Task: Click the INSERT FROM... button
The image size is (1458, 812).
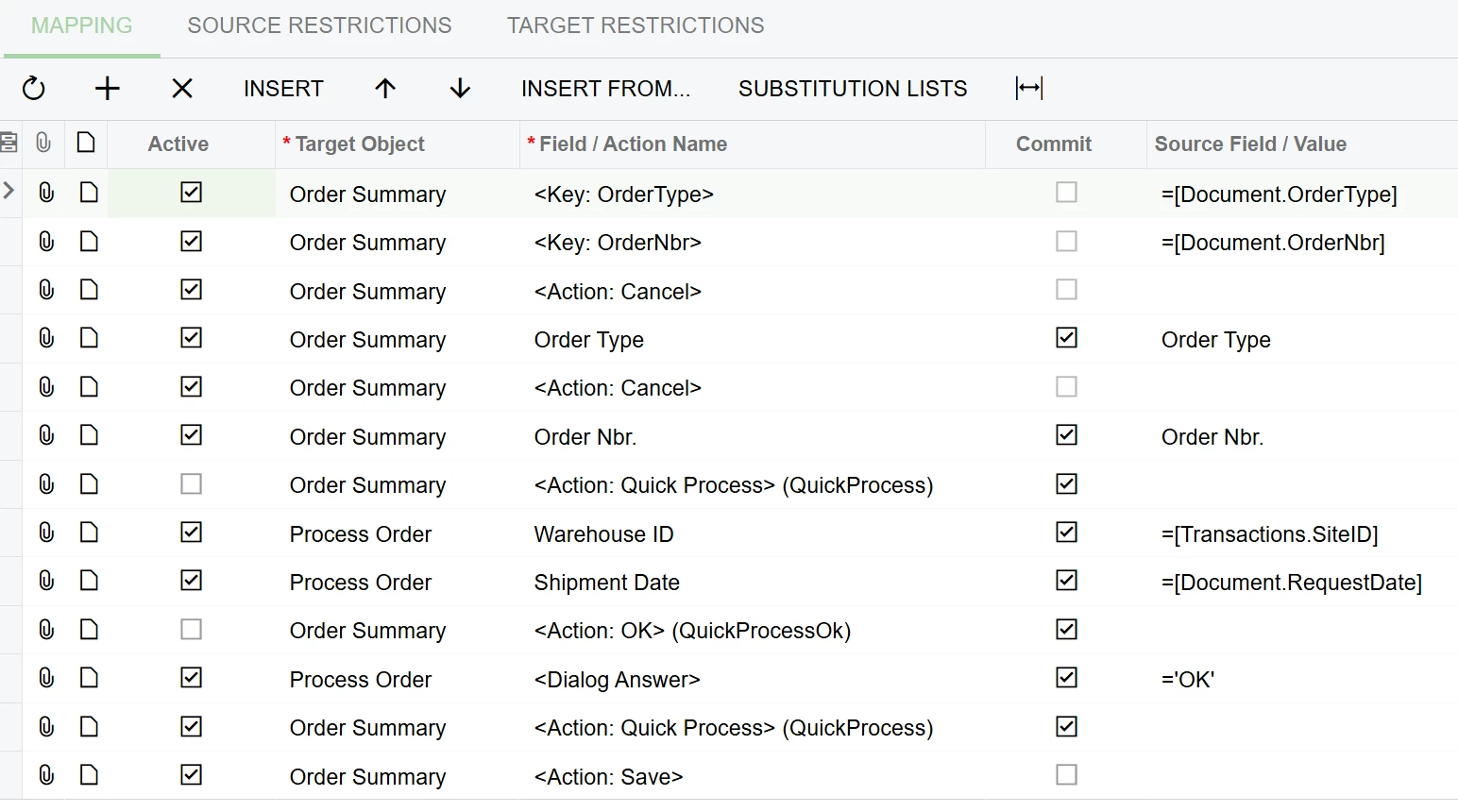Action: pos(606,89)
